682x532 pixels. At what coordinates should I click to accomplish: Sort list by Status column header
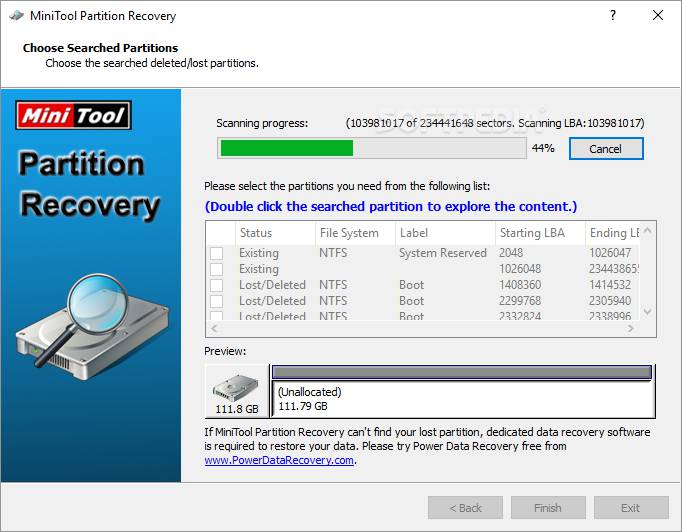pos(275,233)
